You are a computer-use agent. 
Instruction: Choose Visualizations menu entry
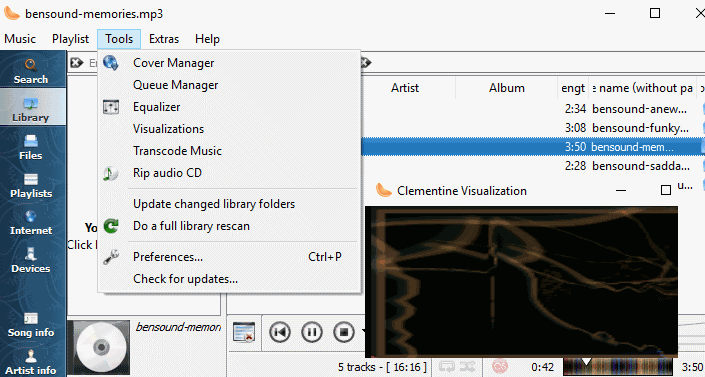point(229,129)
